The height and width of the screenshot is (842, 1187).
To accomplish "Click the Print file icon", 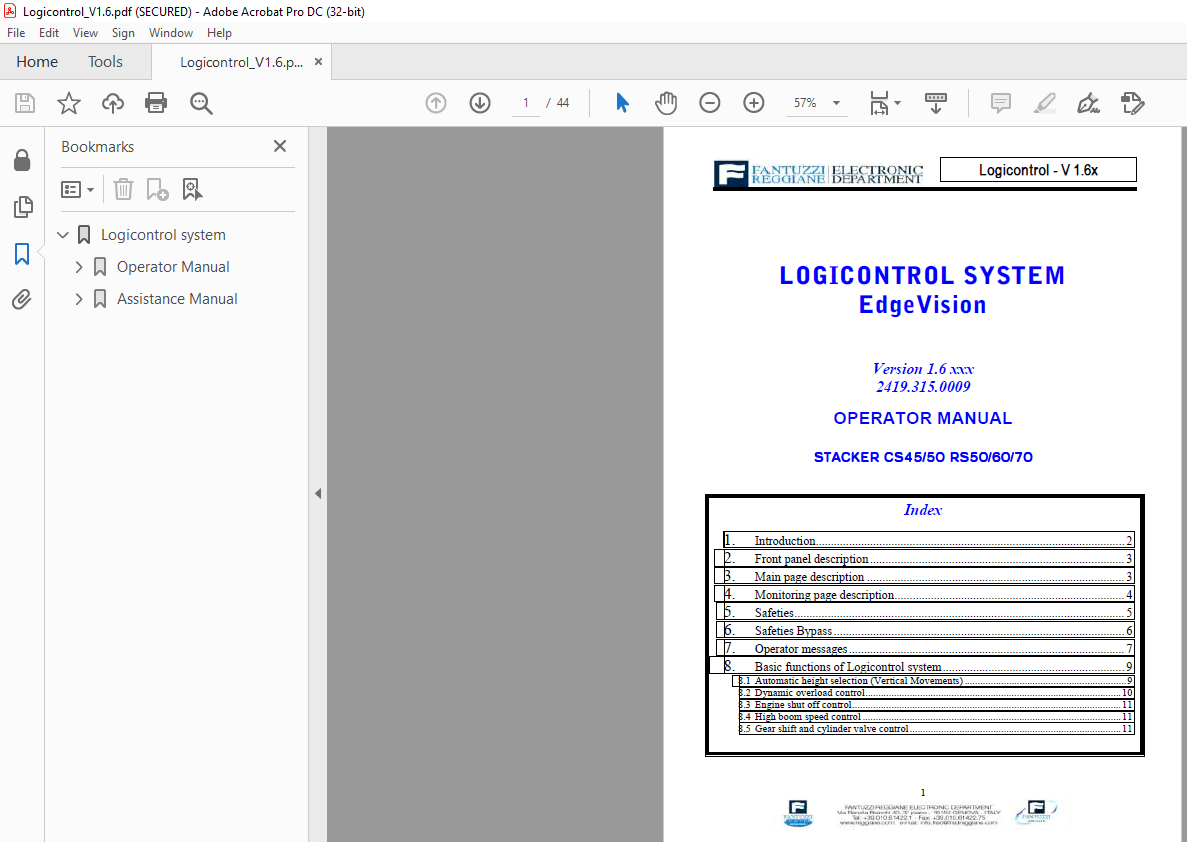I will [156, 103].
